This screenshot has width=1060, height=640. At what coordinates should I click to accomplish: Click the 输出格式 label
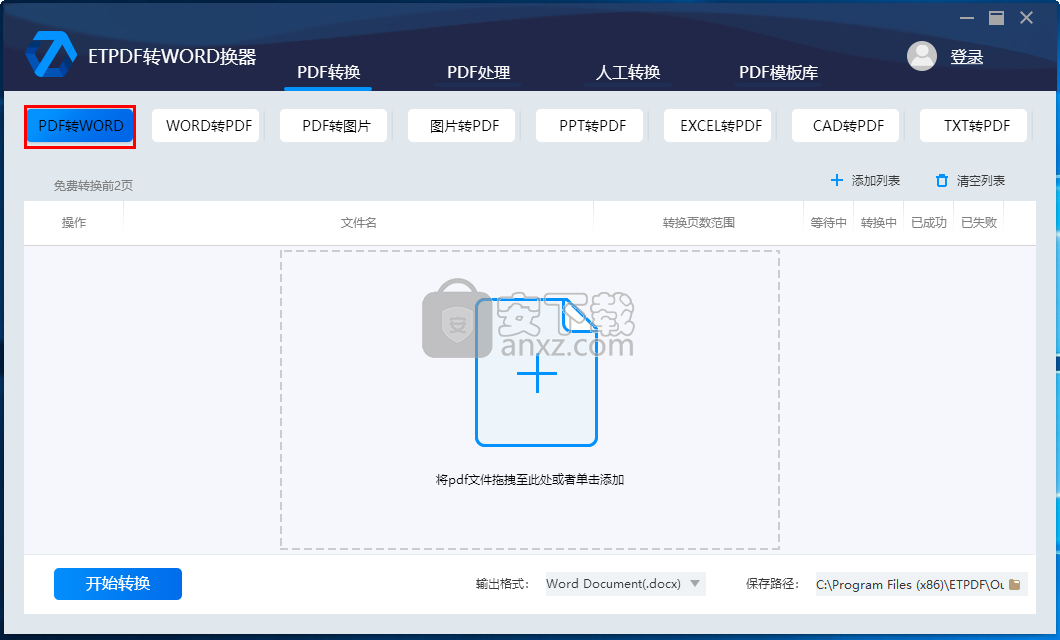tap(502, 584)
